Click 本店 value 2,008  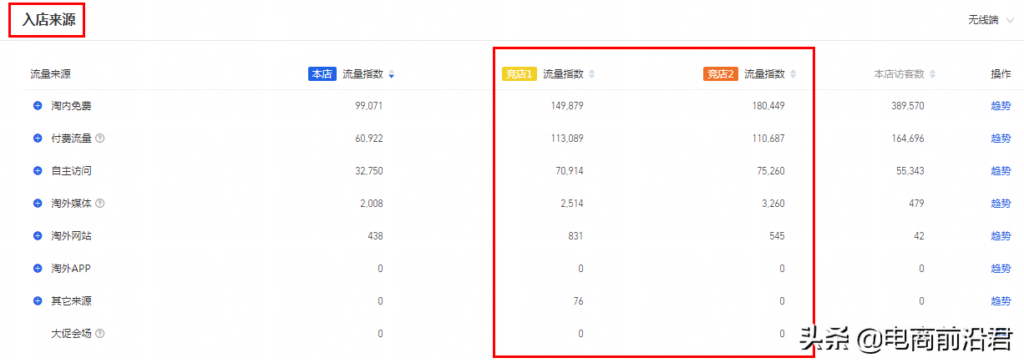[372, 203]
